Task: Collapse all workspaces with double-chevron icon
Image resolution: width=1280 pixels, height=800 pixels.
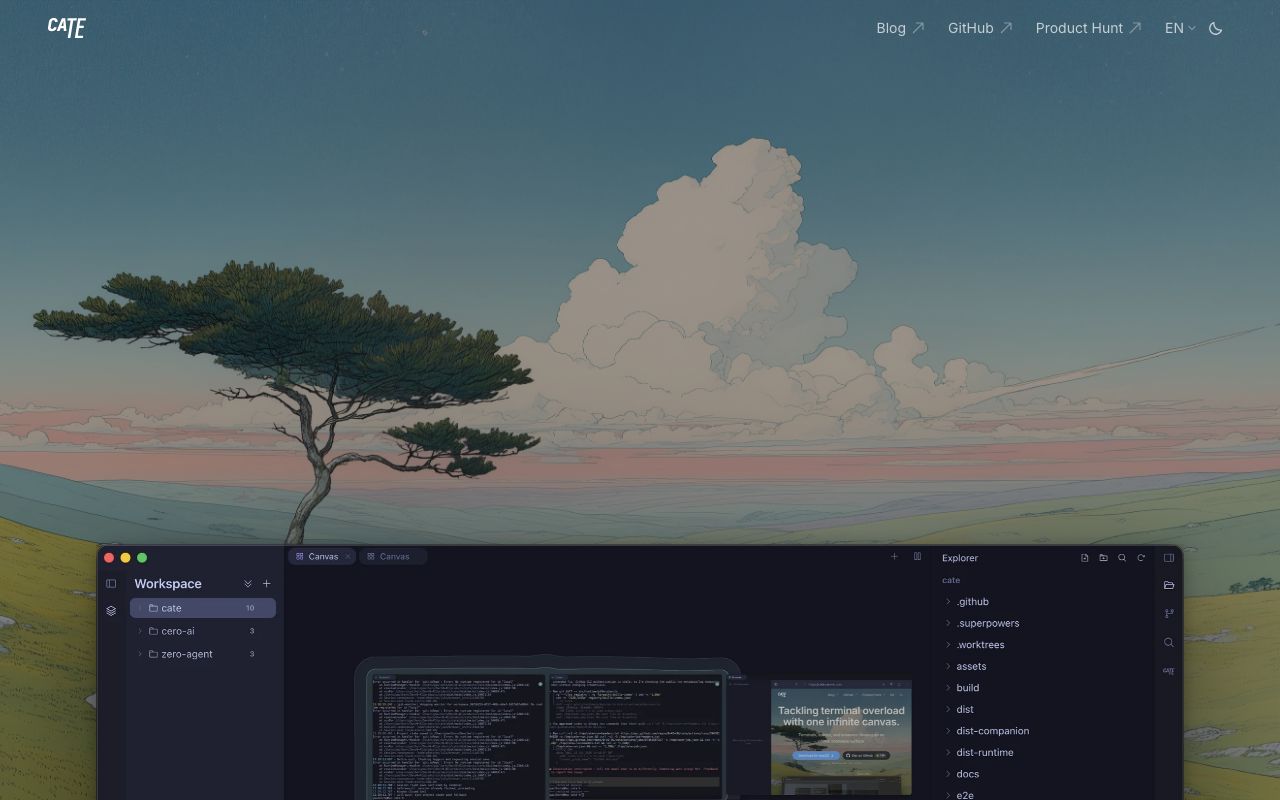Action: (x=248, y=584)
